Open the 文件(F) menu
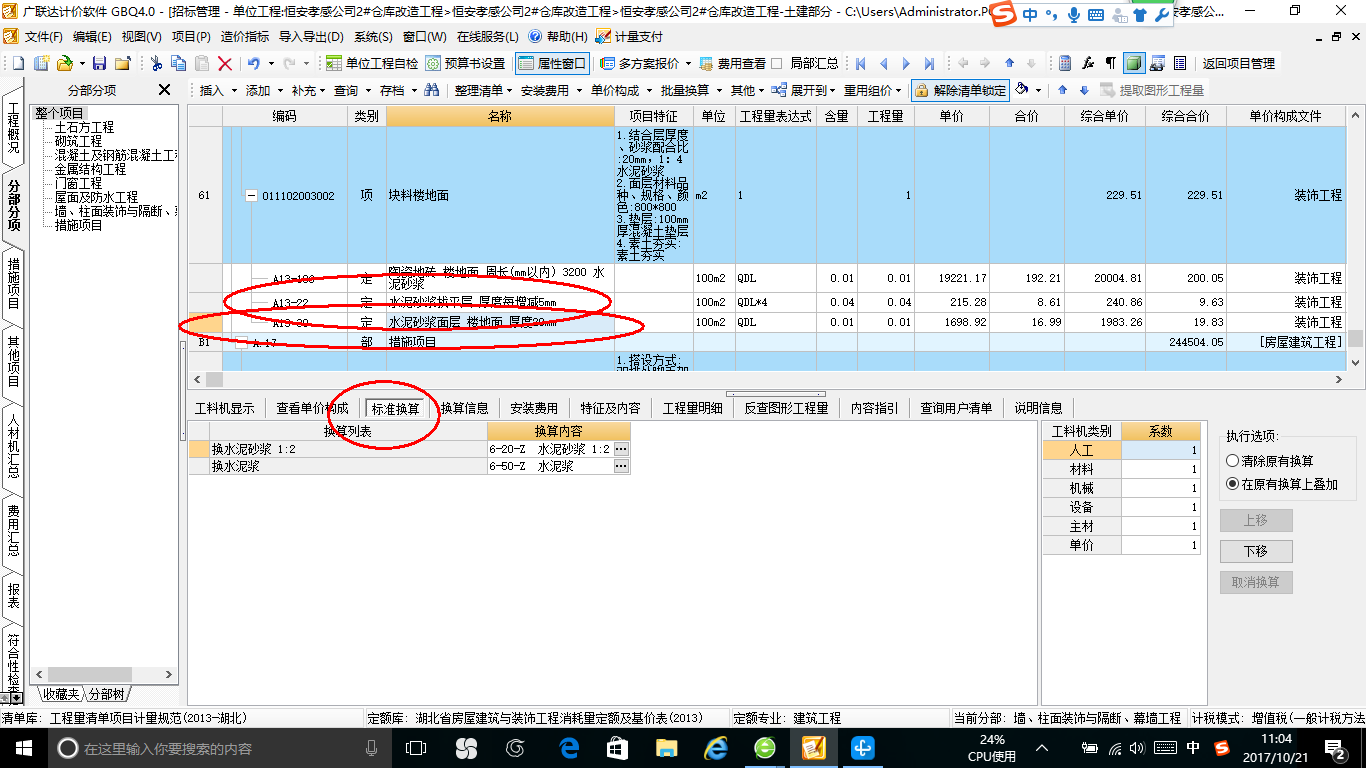1366x768 pixels. [x=43, y=36]
